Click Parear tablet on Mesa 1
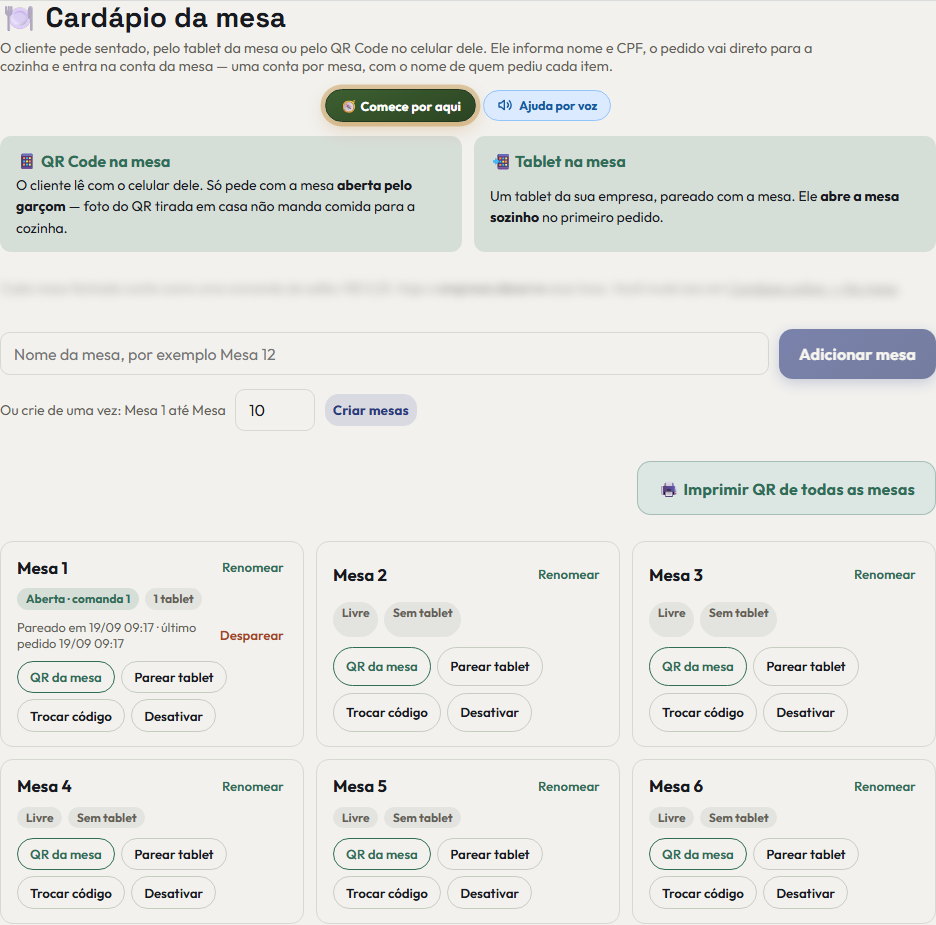This screenshot has height=925, width=936. click(x=174, y=678)
